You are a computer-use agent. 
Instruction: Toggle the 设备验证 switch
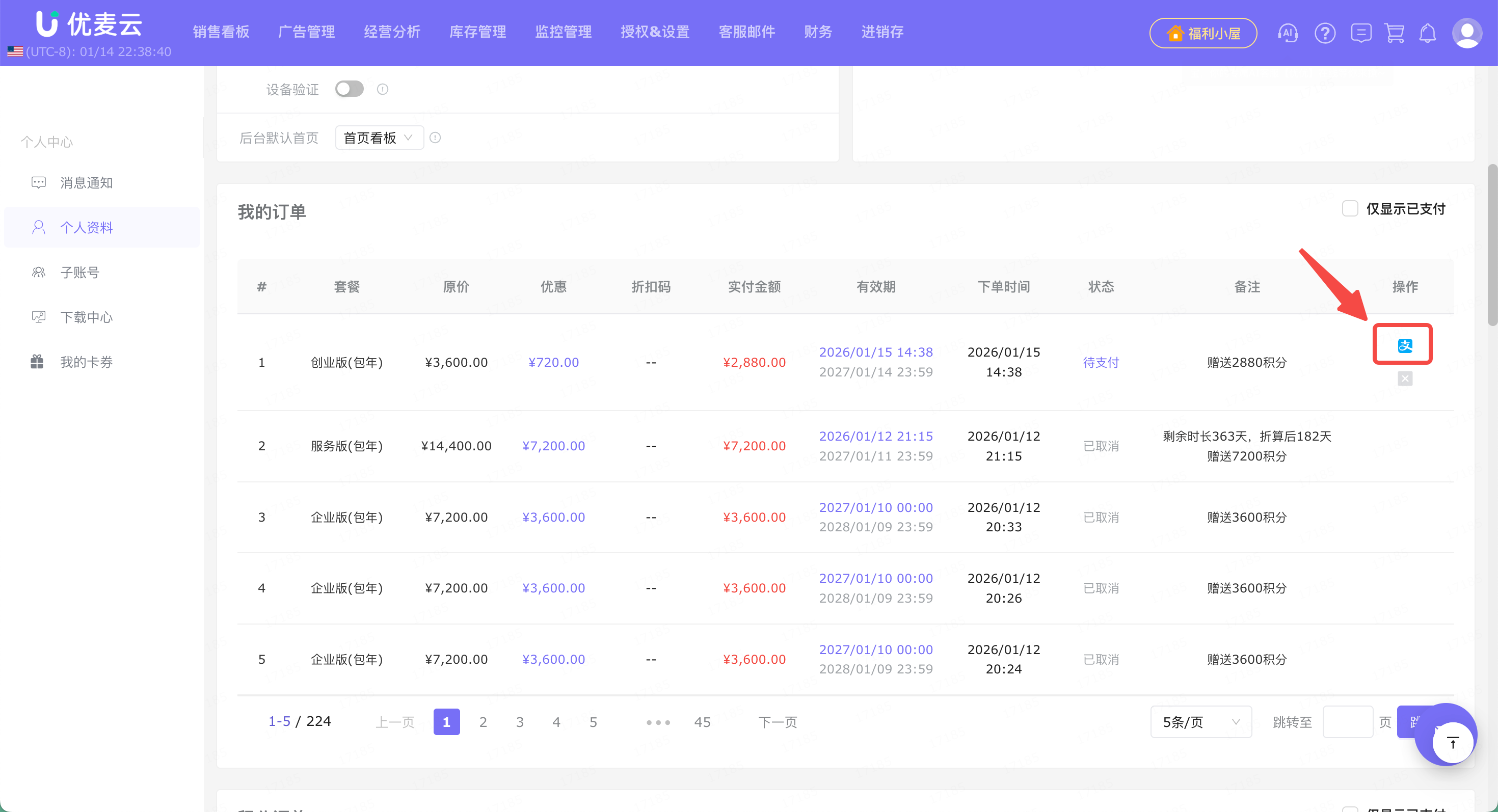tap(349, 89)
